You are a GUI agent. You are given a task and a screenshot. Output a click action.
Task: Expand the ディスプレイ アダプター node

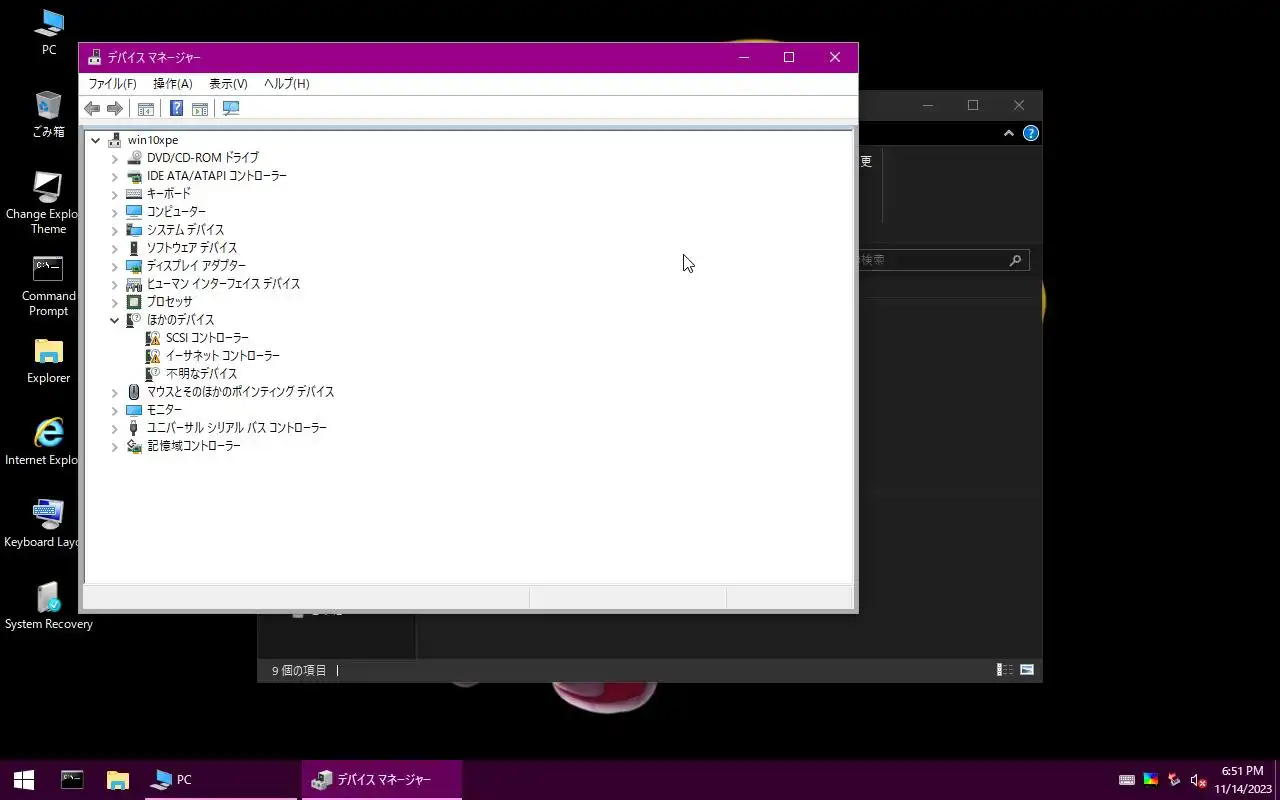pyautogui.click(x=114, y=266)
